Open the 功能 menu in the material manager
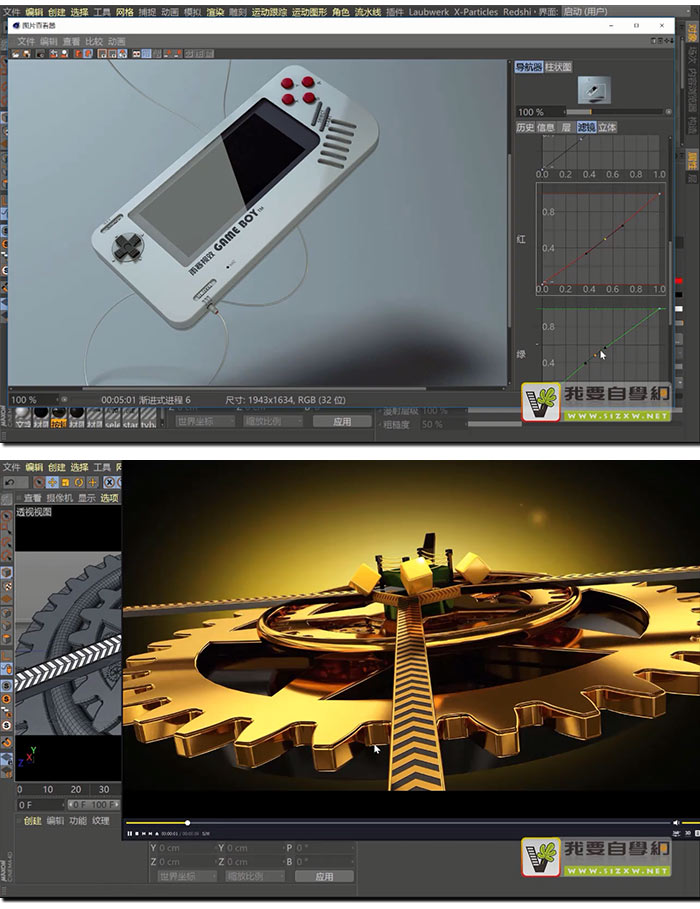 78,820
